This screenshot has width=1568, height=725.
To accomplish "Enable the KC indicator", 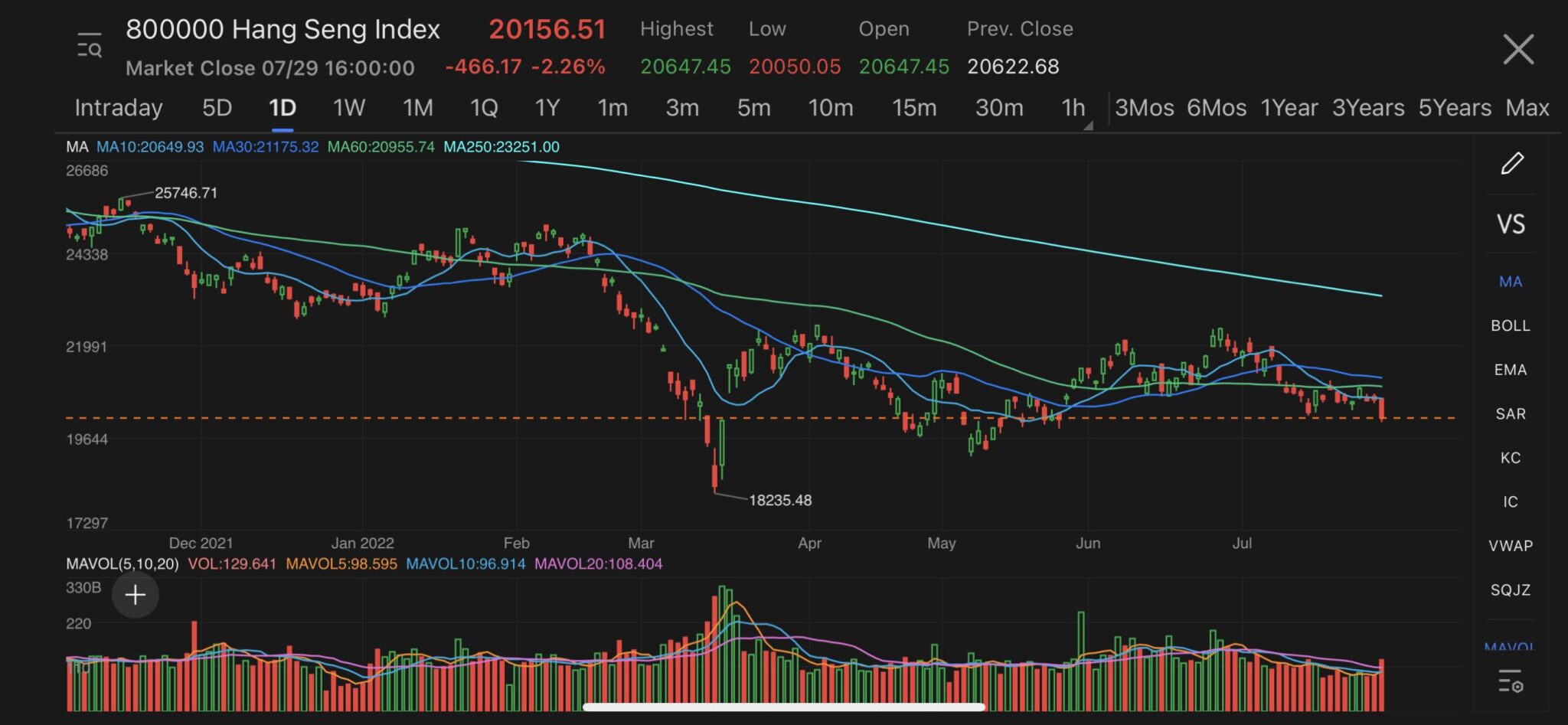I will (x=1511, y=458).
